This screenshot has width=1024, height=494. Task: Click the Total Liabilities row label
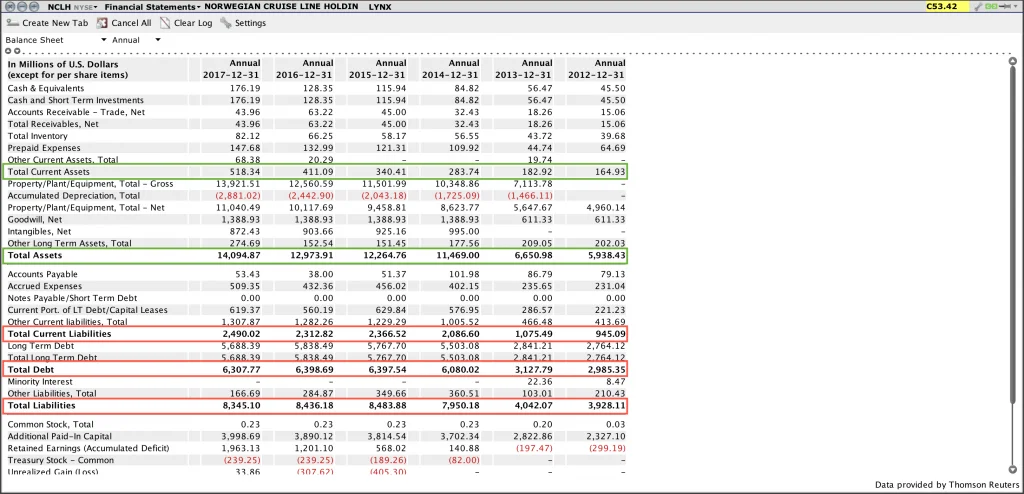click(x=41, y=406)
